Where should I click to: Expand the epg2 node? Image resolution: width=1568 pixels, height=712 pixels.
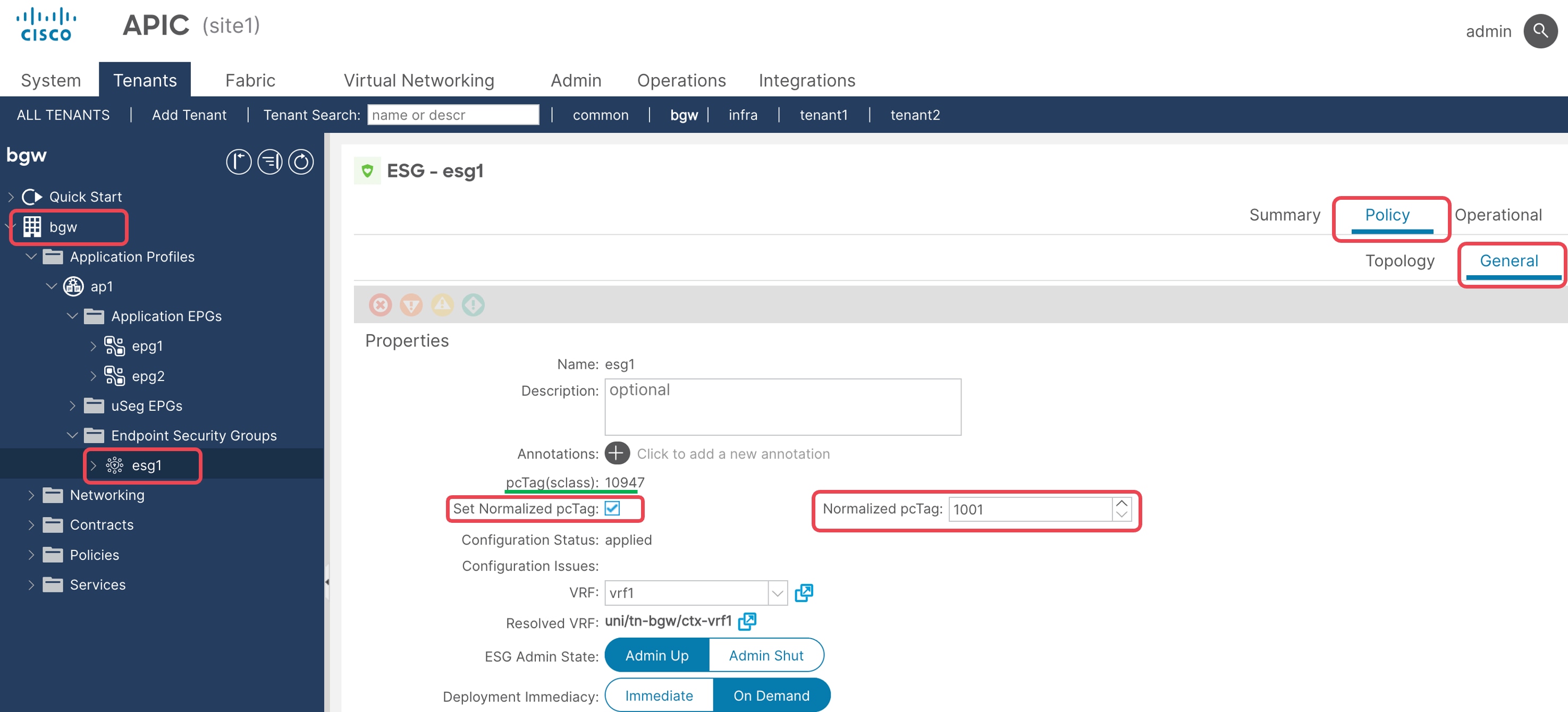[x=93, y=376]
